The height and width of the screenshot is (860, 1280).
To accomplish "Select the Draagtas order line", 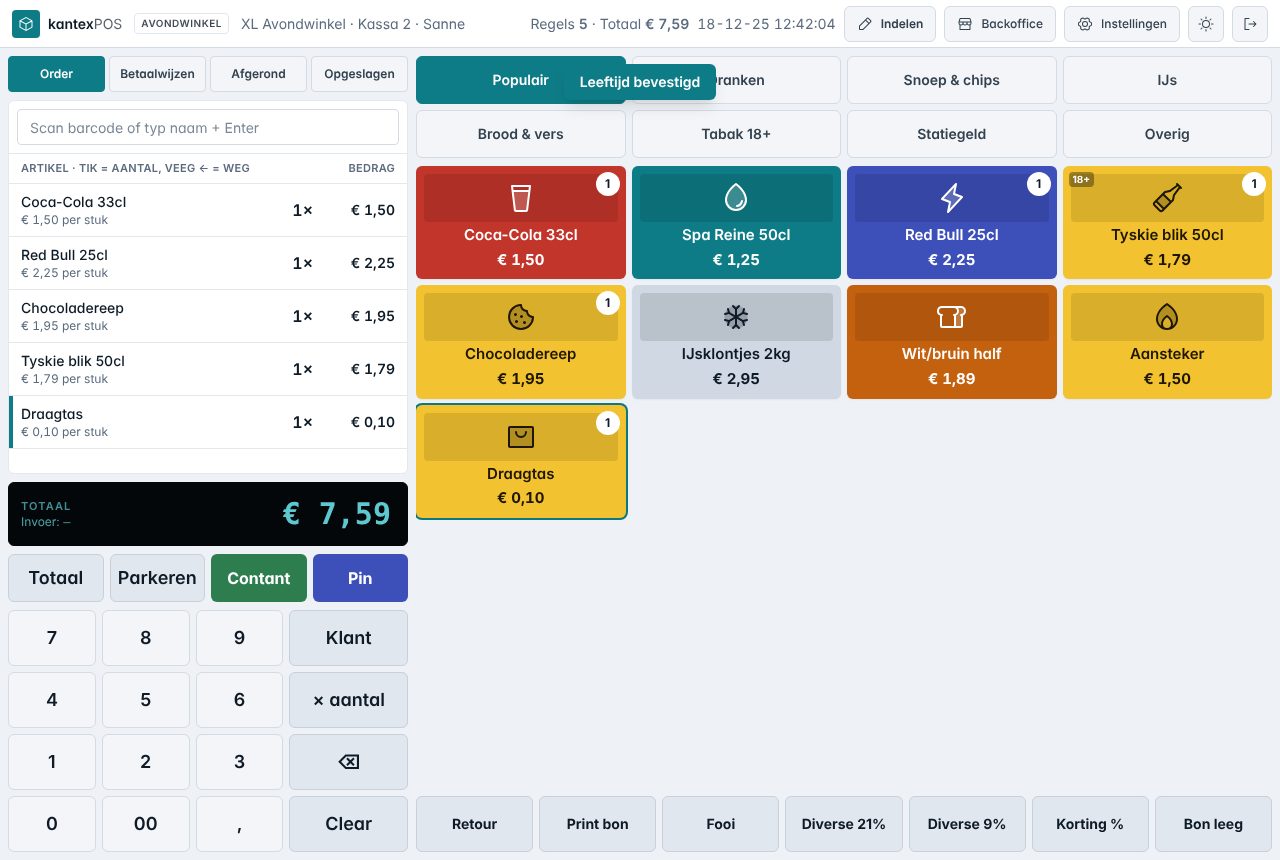I will [x=208, y=422].
